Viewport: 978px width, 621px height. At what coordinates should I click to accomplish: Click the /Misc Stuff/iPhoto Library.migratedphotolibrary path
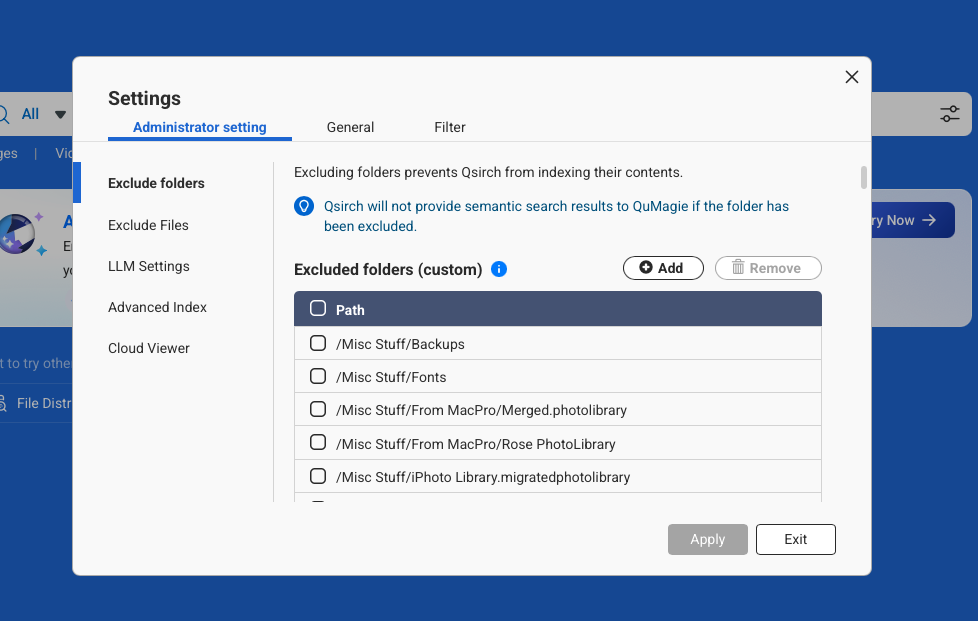tap(483, 477)
